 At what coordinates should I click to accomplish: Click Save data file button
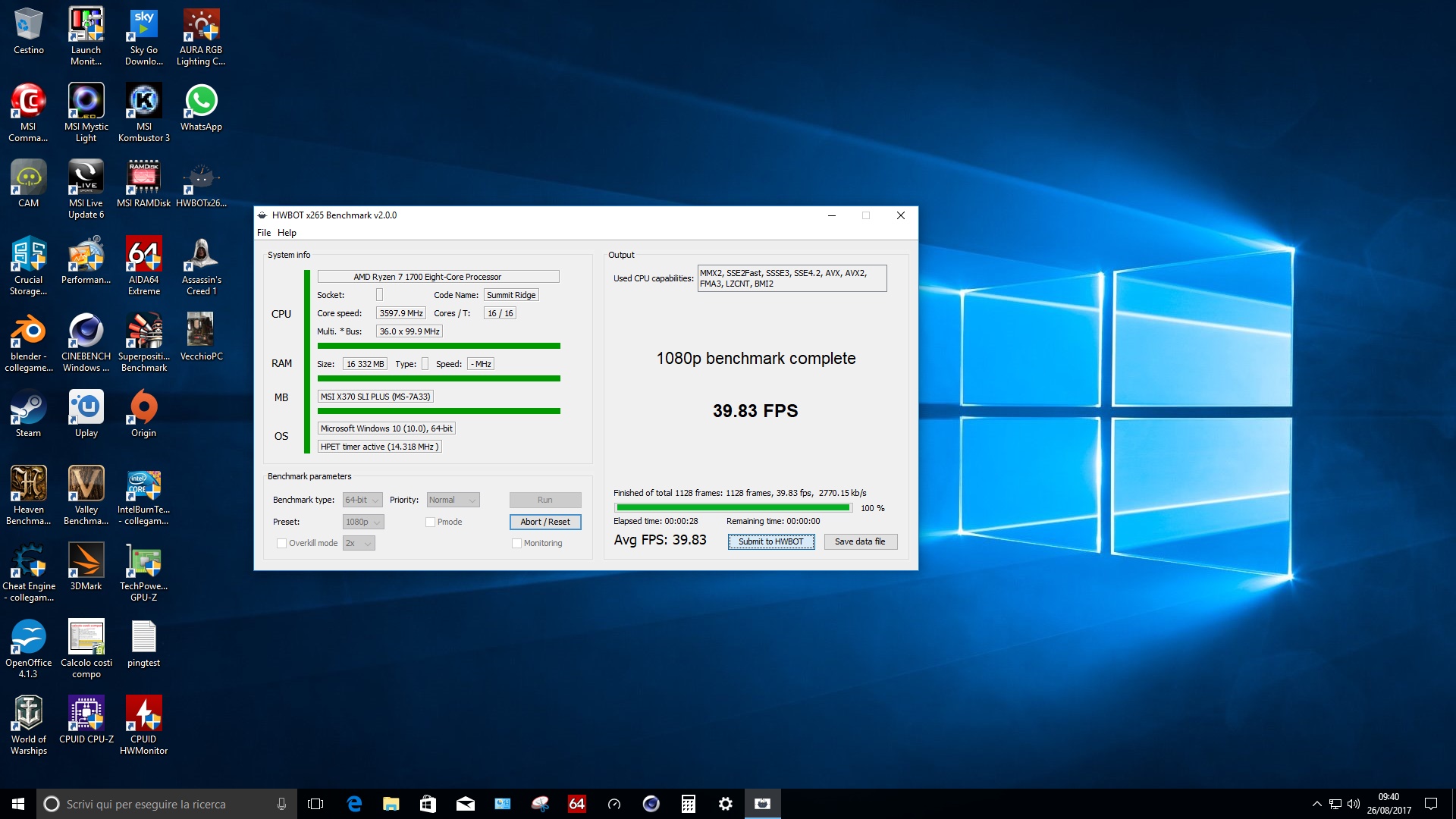coord(860,541)
